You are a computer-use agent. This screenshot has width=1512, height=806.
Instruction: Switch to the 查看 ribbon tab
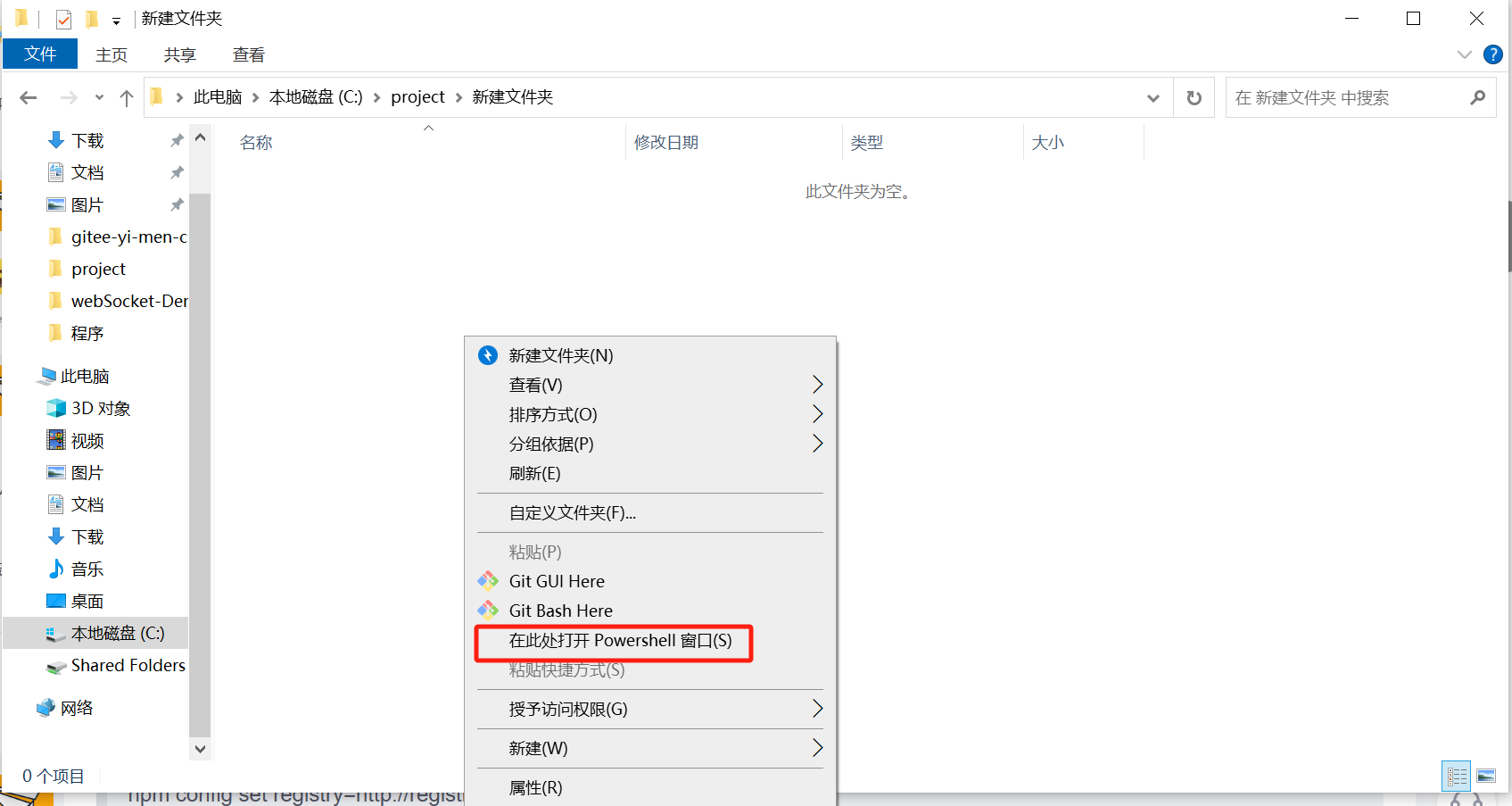click(249, 54)
